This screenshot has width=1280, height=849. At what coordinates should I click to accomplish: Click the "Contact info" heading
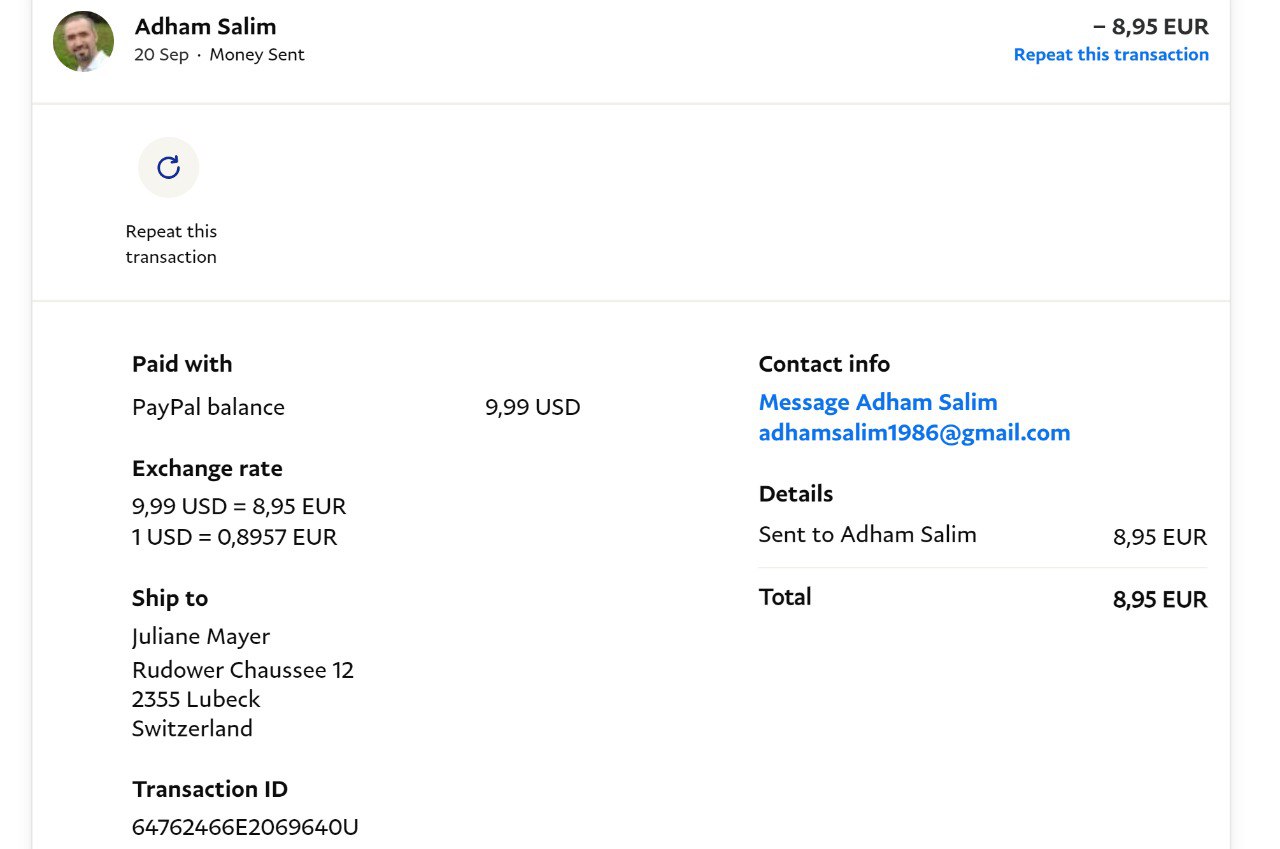coord(823,364)
